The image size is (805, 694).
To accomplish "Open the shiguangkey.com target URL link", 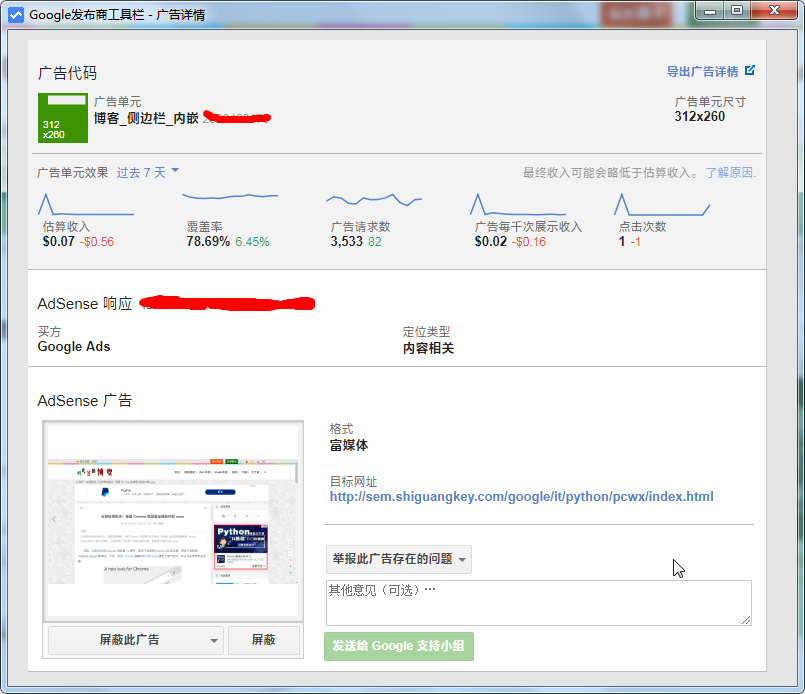I will pos(521,497).
